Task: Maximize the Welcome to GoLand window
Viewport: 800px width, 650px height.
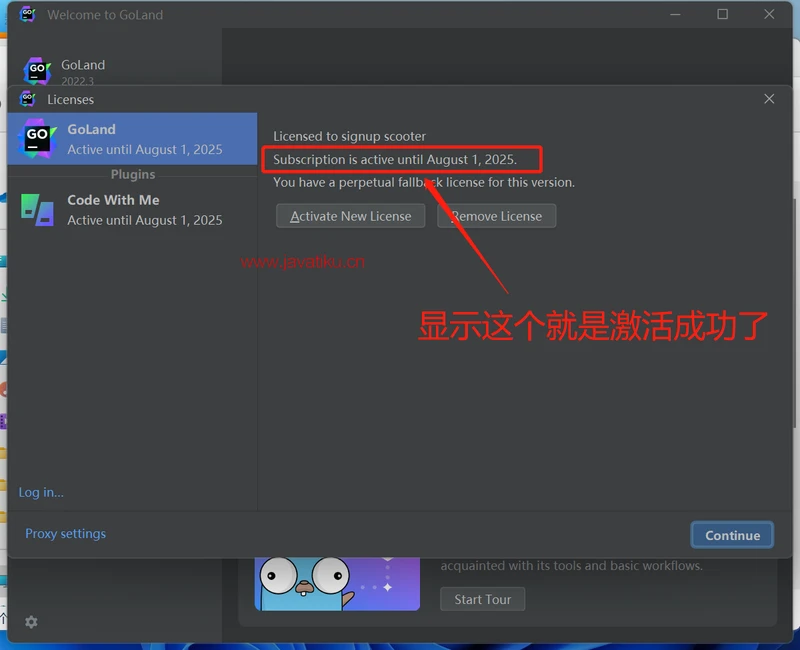Action: [x=722, y=15]
